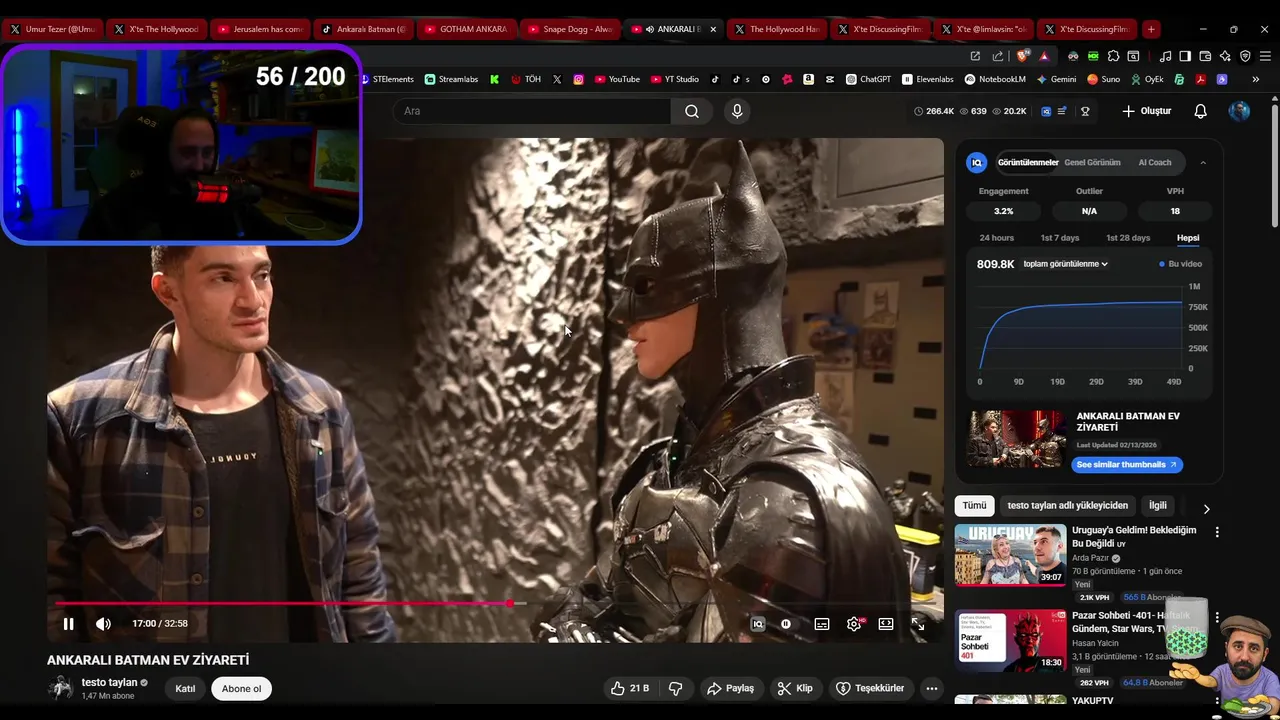Open the Instagram bookmark icon

[x=578, y=79]
